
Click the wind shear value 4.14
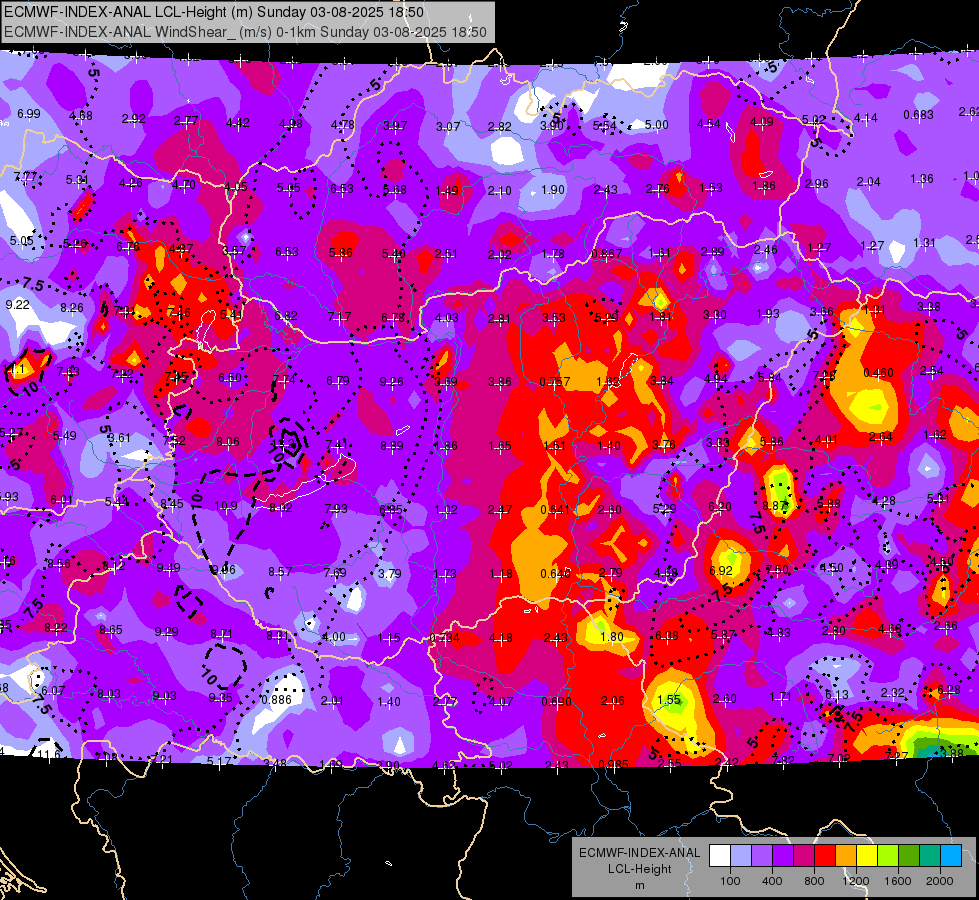865,117
